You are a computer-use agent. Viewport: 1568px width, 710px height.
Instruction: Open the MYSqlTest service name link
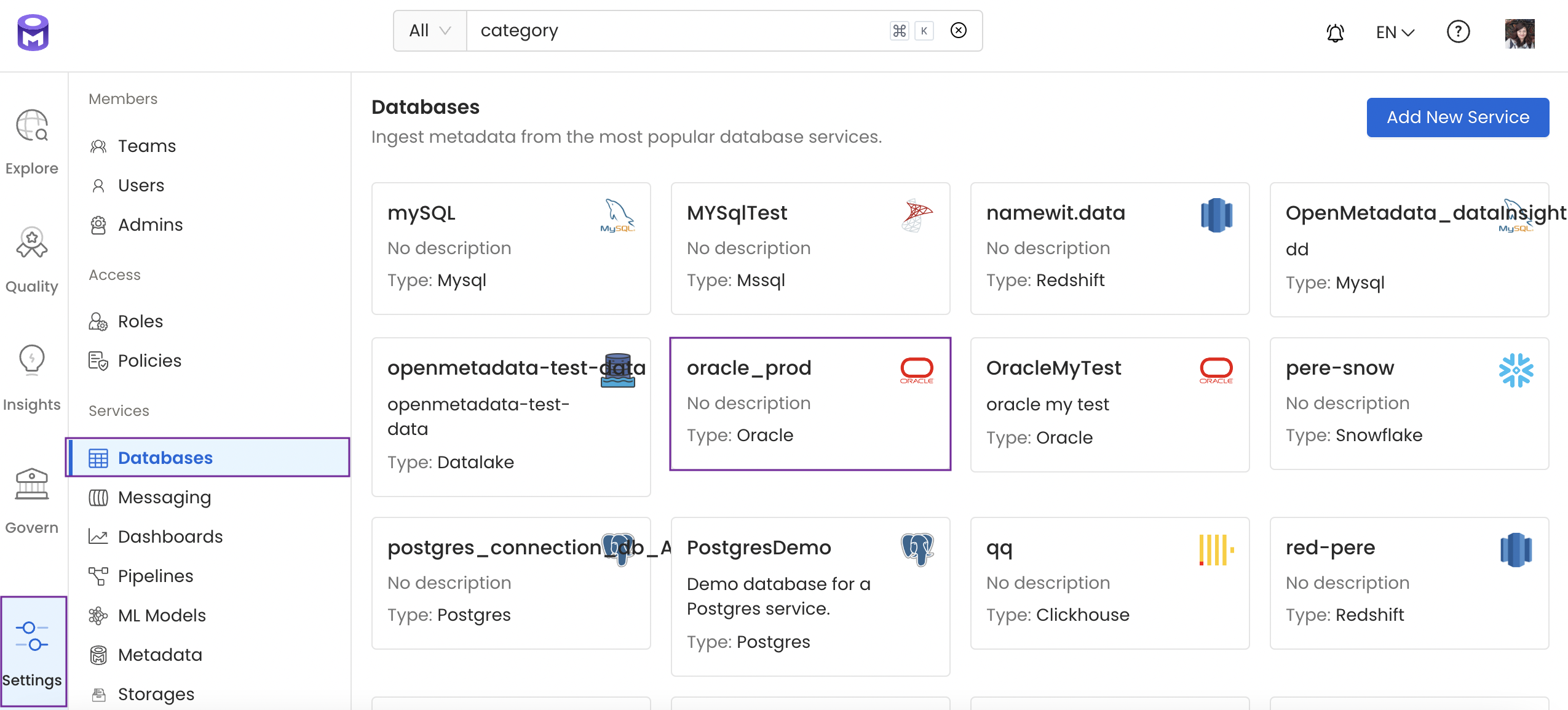point(737,213)
